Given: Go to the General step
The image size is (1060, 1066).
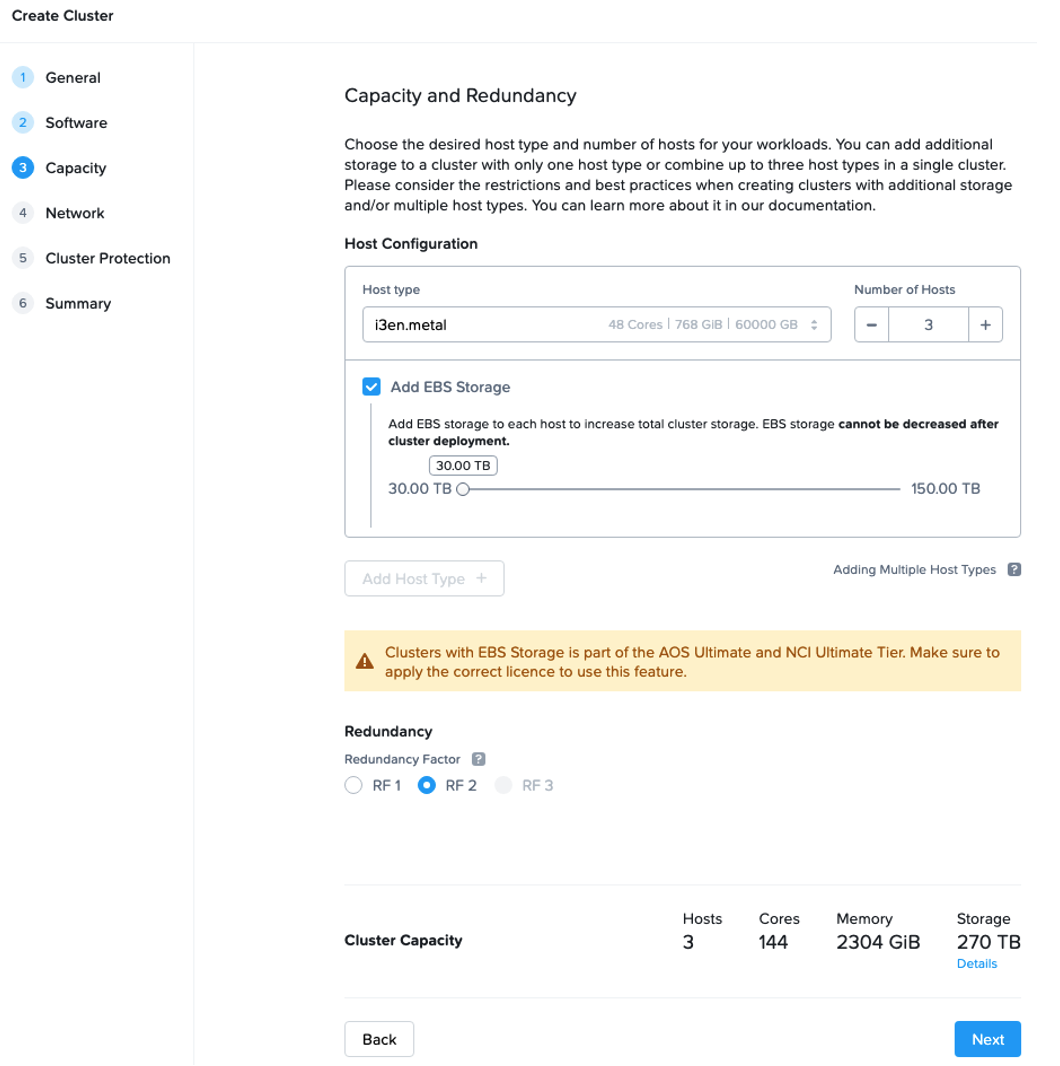Looking at the screenshot, I should pyautogui.click(x=73, y=78).
